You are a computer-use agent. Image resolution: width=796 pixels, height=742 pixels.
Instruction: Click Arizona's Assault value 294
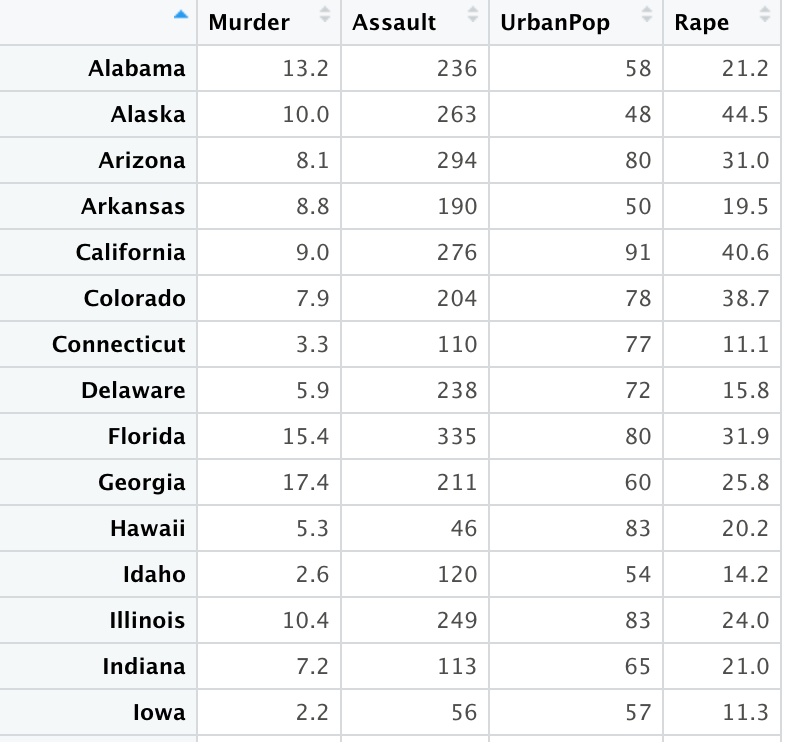point(457,160)
